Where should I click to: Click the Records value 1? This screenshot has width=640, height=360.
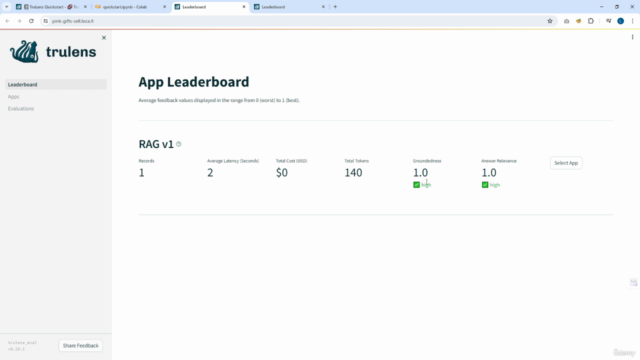[141, 173]
